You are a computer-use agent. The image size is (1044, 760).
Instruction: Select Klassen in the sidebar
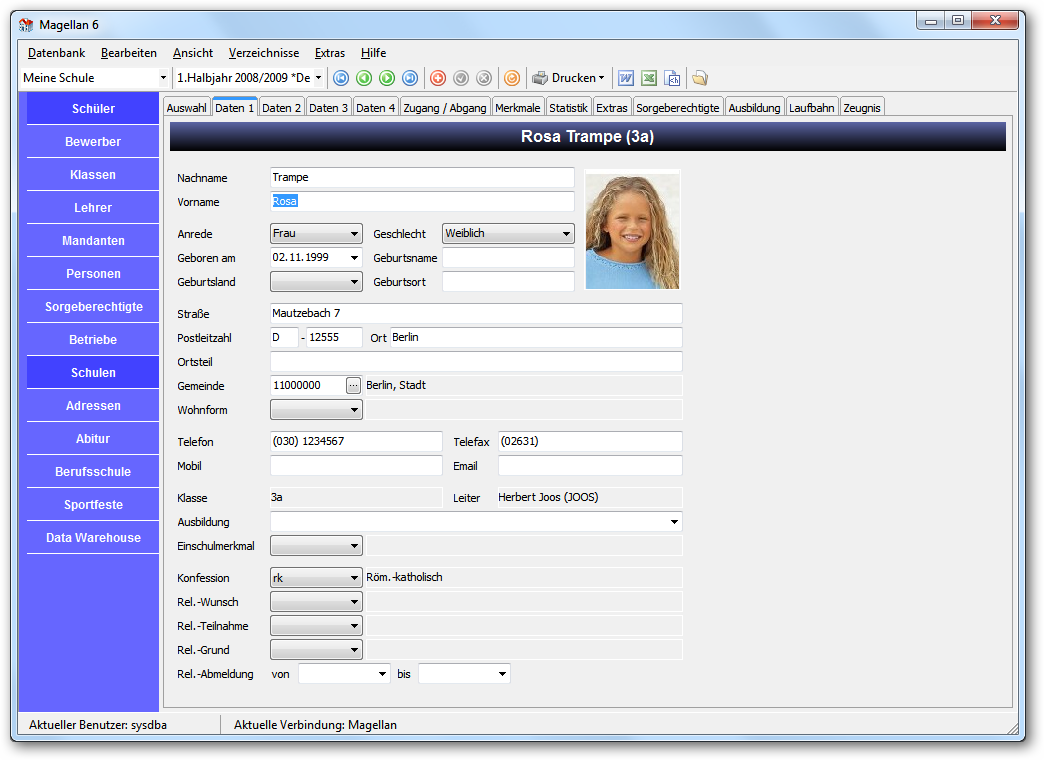pos(93,175)
